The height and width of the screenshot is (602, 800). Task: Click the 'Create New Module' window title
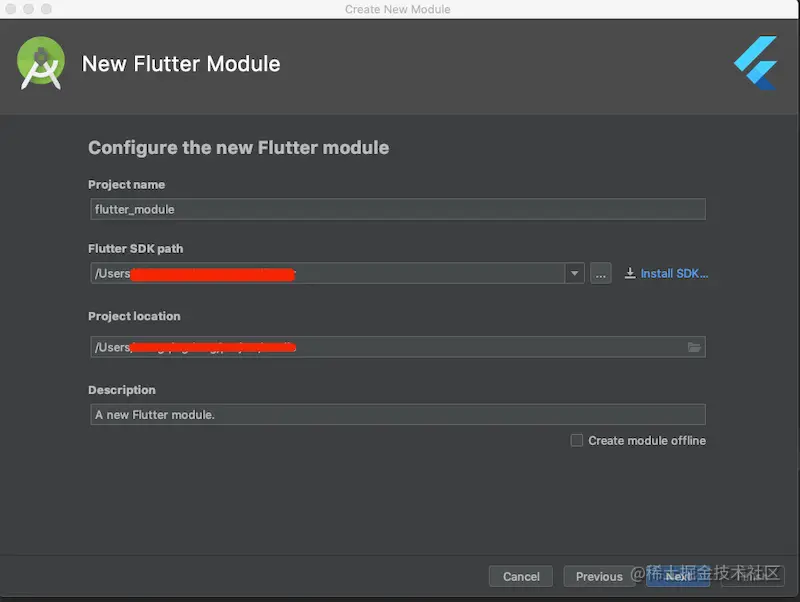pyautogui.click(x=397, y=9)
